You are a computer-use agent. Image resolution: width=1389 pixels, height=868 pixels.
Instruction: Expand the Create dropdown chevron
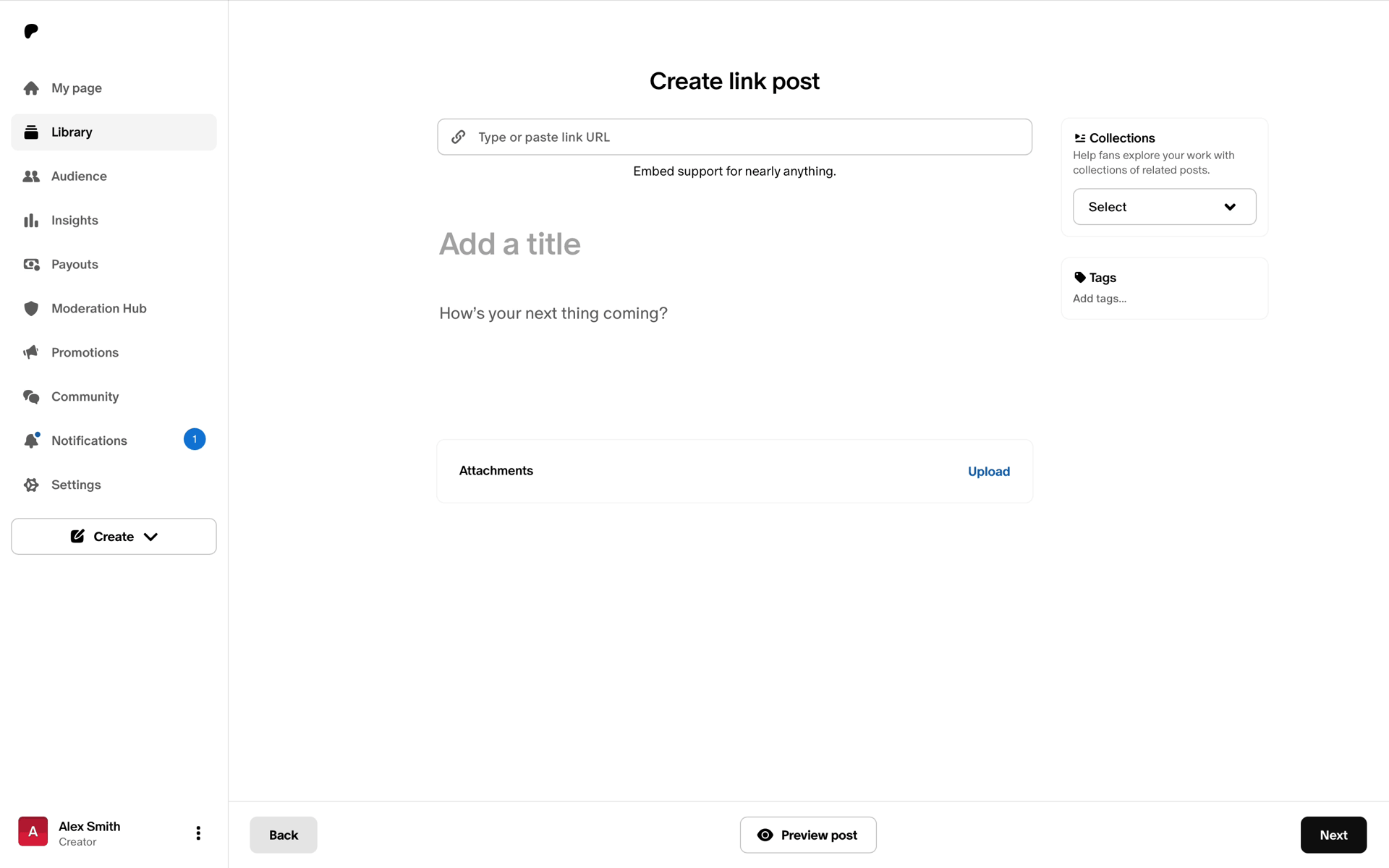pyautogui.click(x=150, y=537)
